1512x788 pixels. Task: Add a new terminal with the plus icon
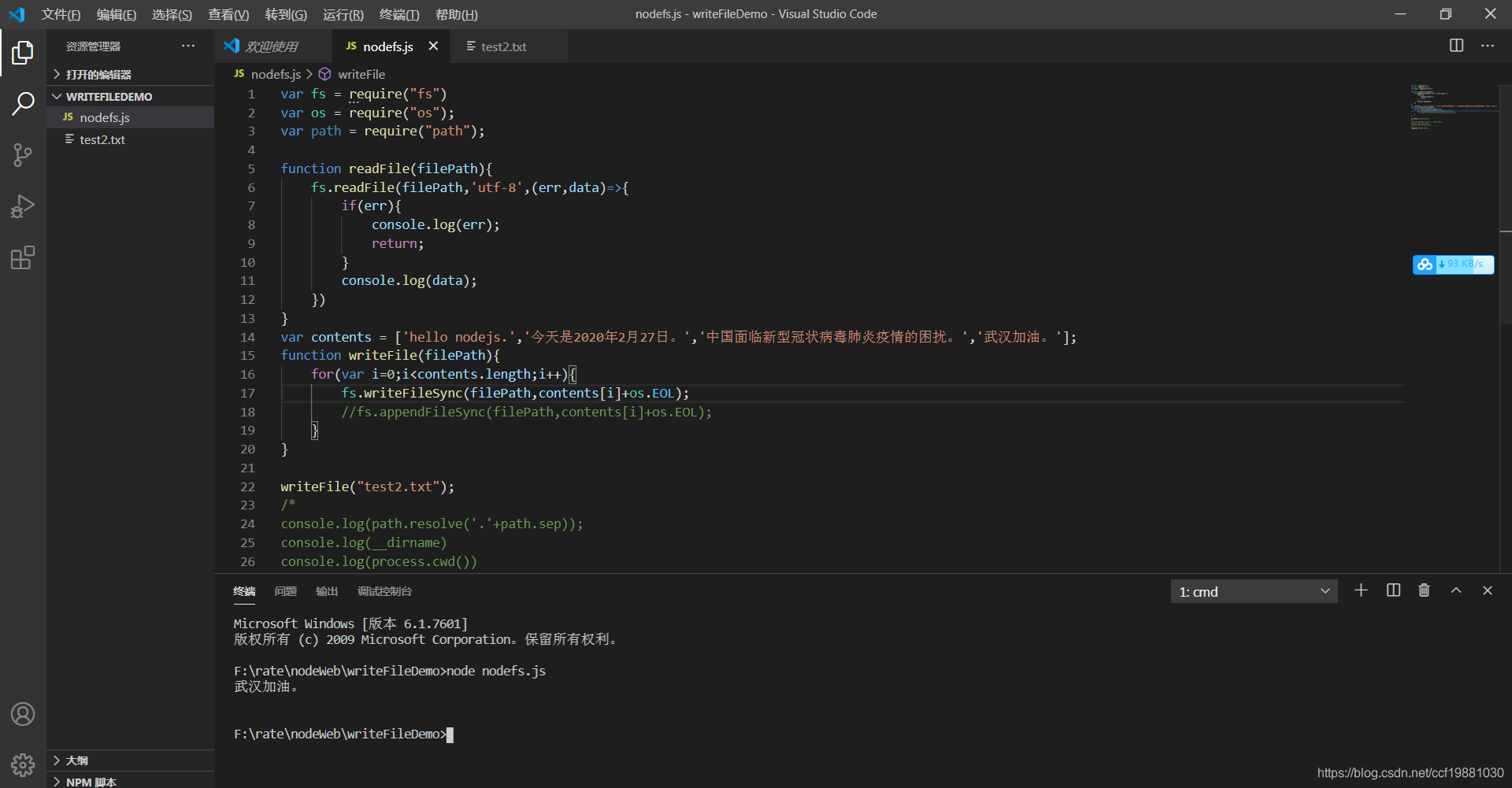point(1362,590)
